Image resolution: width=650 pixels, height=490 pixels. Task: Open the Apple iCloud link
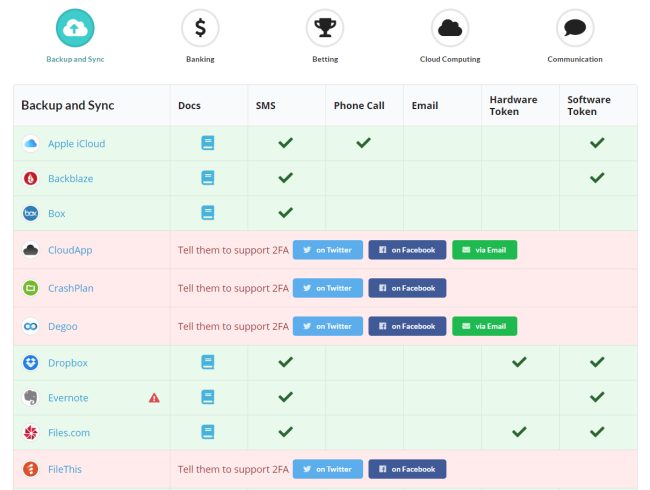[76, 143]
